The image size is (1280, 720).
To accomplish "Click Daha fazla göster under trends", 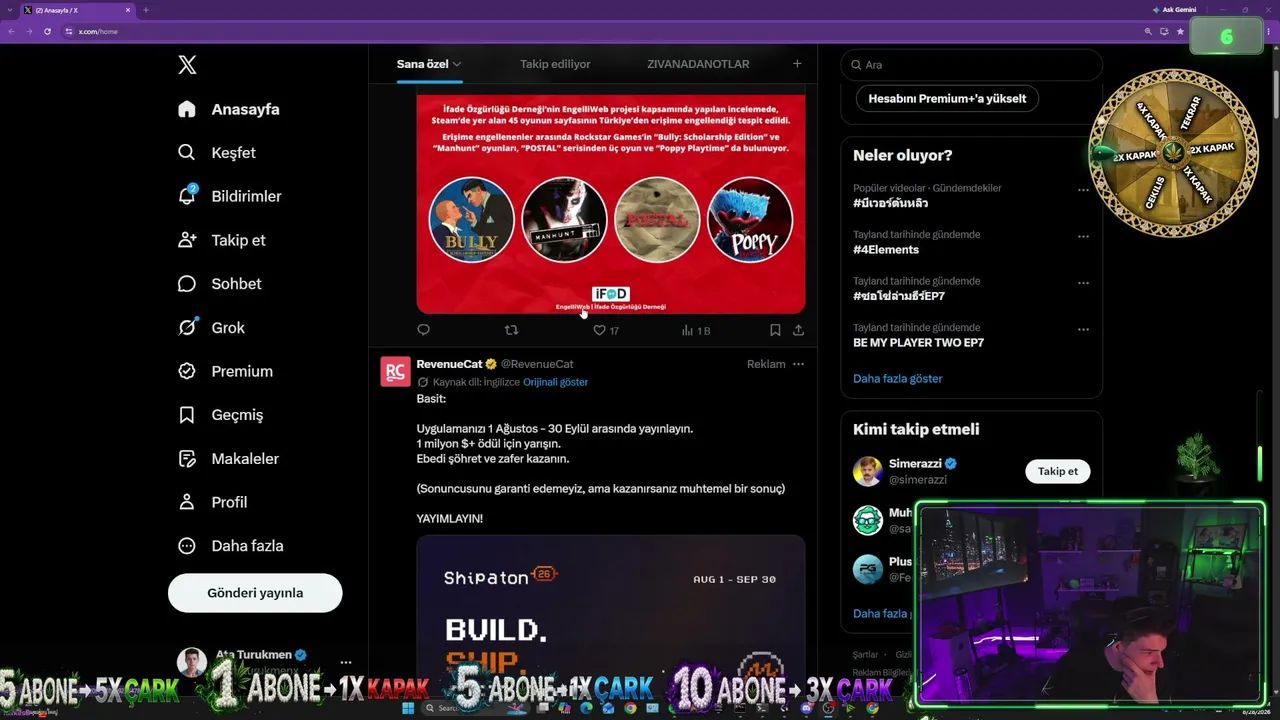I will [897, 379].
